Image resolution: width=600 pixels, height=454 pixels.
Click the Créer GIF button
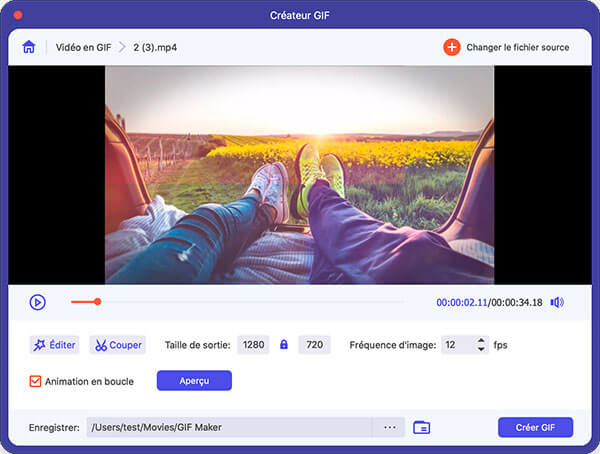535,427
